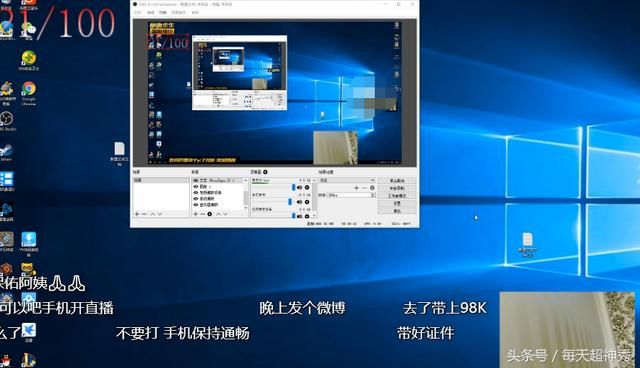The height and width of the screenshot is (368, 640).
Task: Toggle visibility of the second source in list
Action: coord(196,186)
